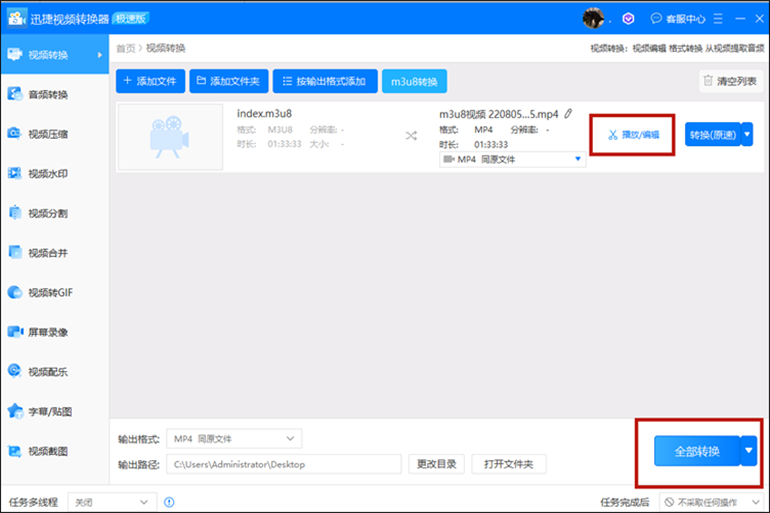The width and height of the screenshot is (770, 513).
Task: Click 按输出格式添加 button
Action: pyautogui.click(x=325, y=81)
